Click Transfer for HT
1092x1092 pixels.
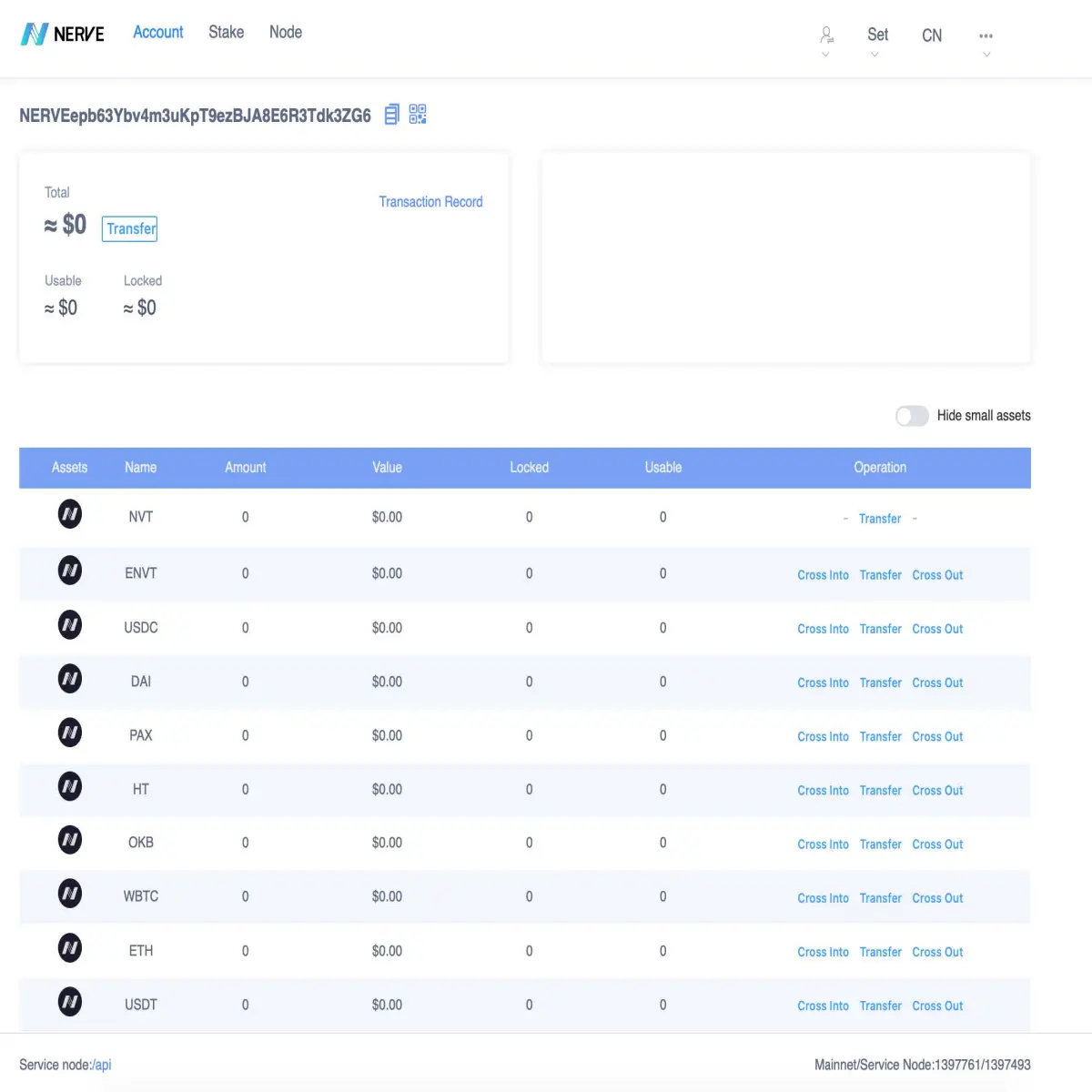click(x=880, y=790)
